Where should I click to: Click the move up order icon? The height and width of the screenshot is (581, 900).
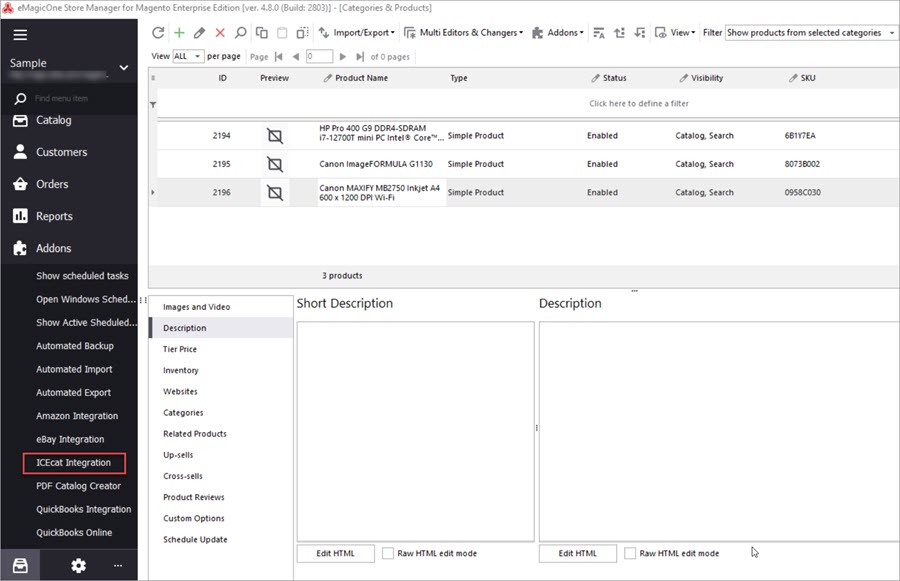tap(619, 33)
